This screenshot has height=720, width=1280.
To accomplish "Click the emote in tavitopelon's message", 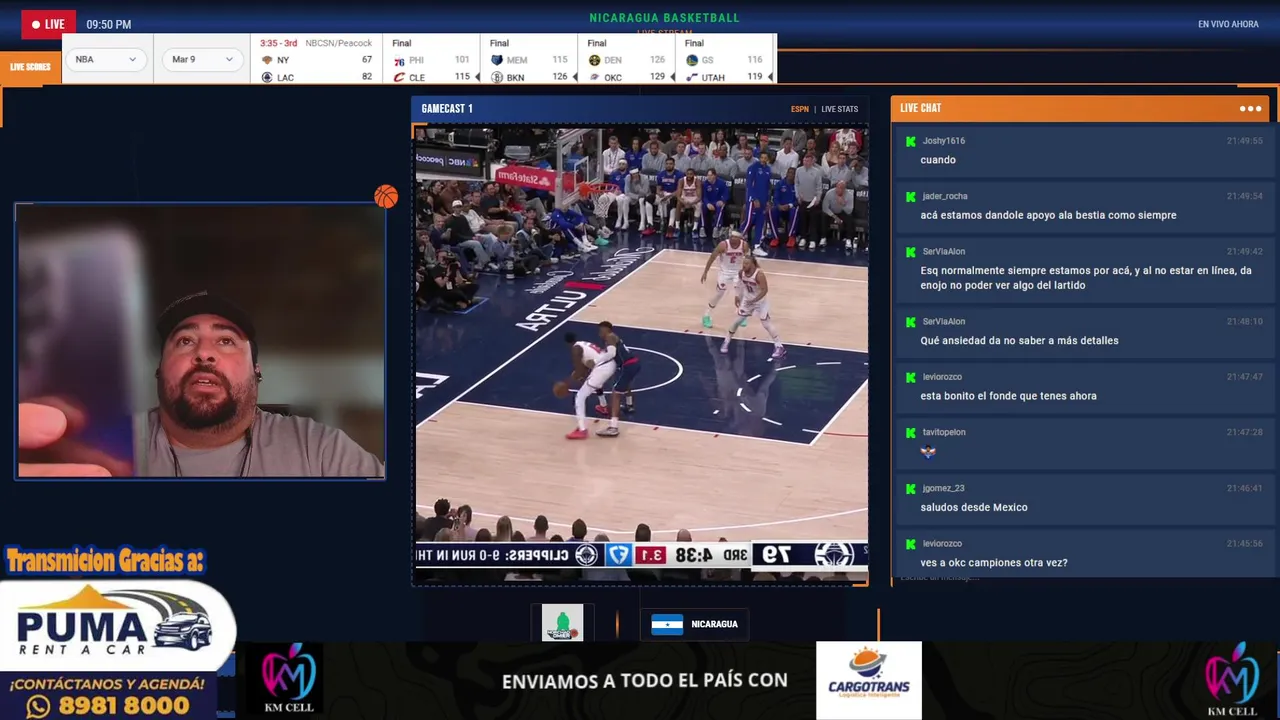I will pyautogui.click(x=928, y=451).
